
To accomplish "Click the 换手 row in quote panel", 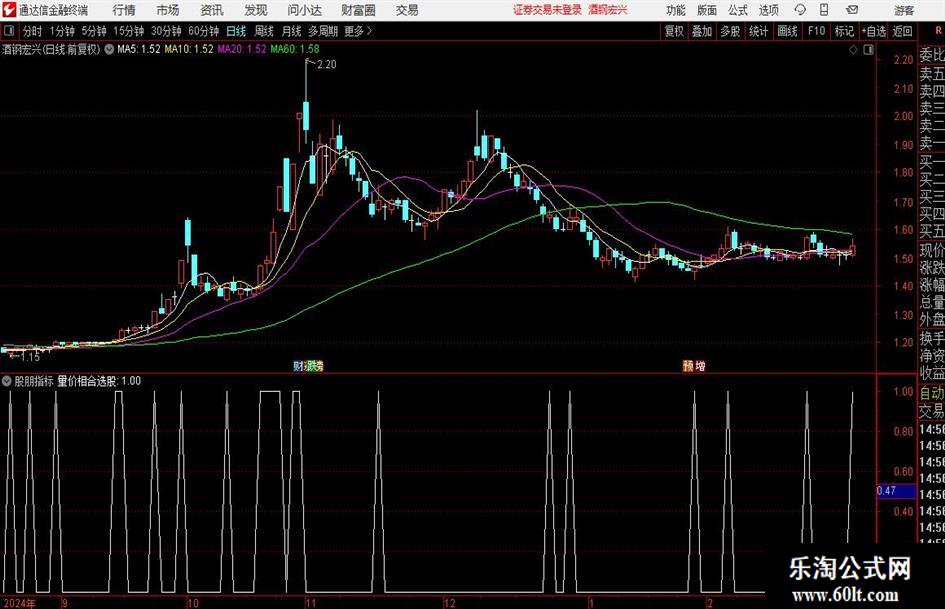I will (x=932, y=339).
